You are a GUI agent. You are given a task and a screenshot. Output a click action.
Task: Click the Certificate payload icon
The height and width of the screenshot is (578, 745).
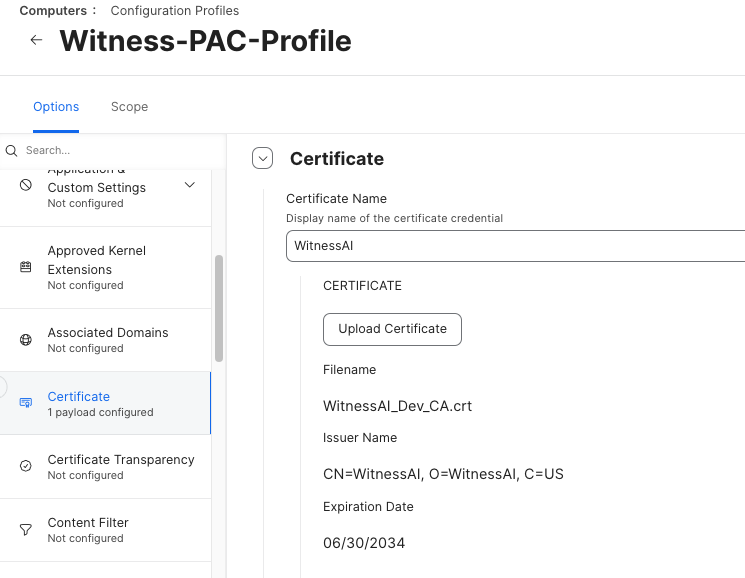point(26,403)
